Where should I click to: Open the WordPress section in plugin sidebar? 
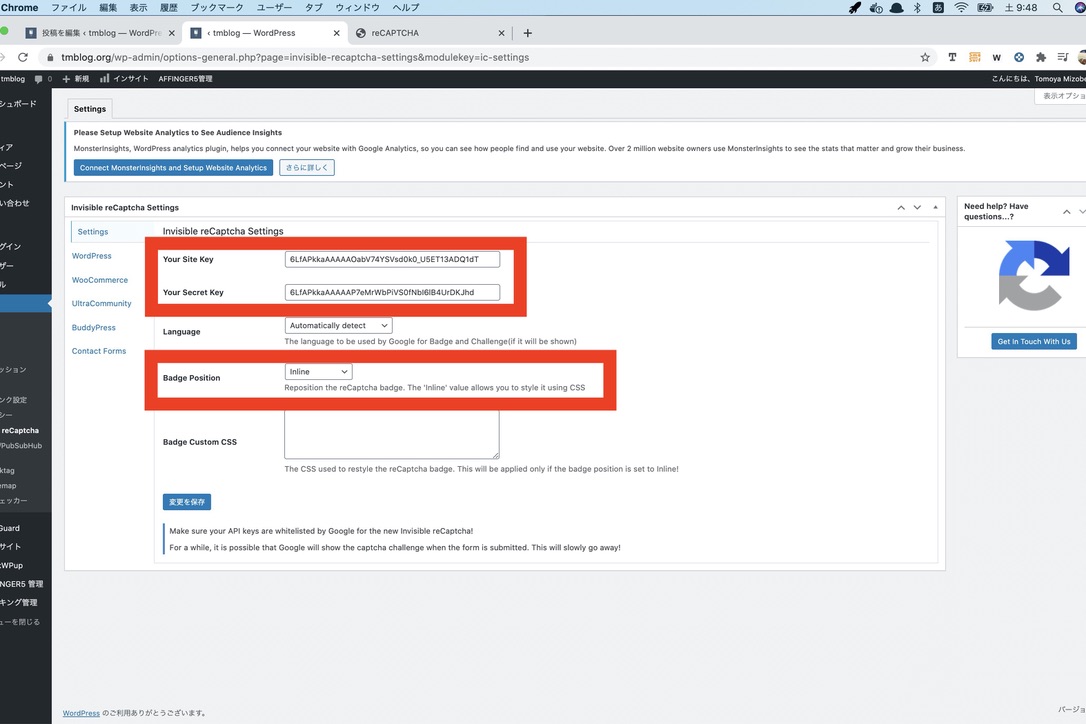coord(91,256)
